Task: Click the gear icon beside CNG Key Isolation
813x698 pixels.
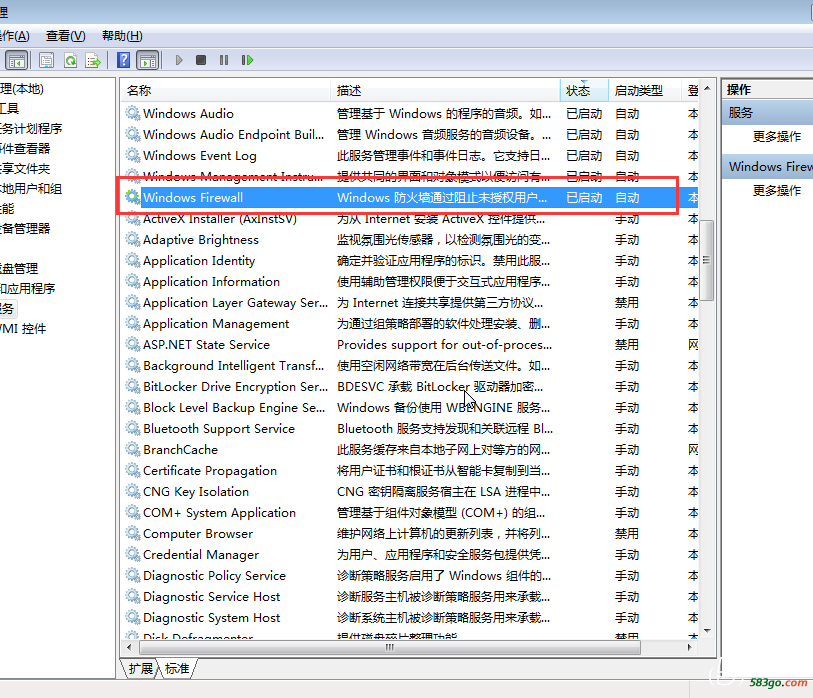Action: pos(133,491)
